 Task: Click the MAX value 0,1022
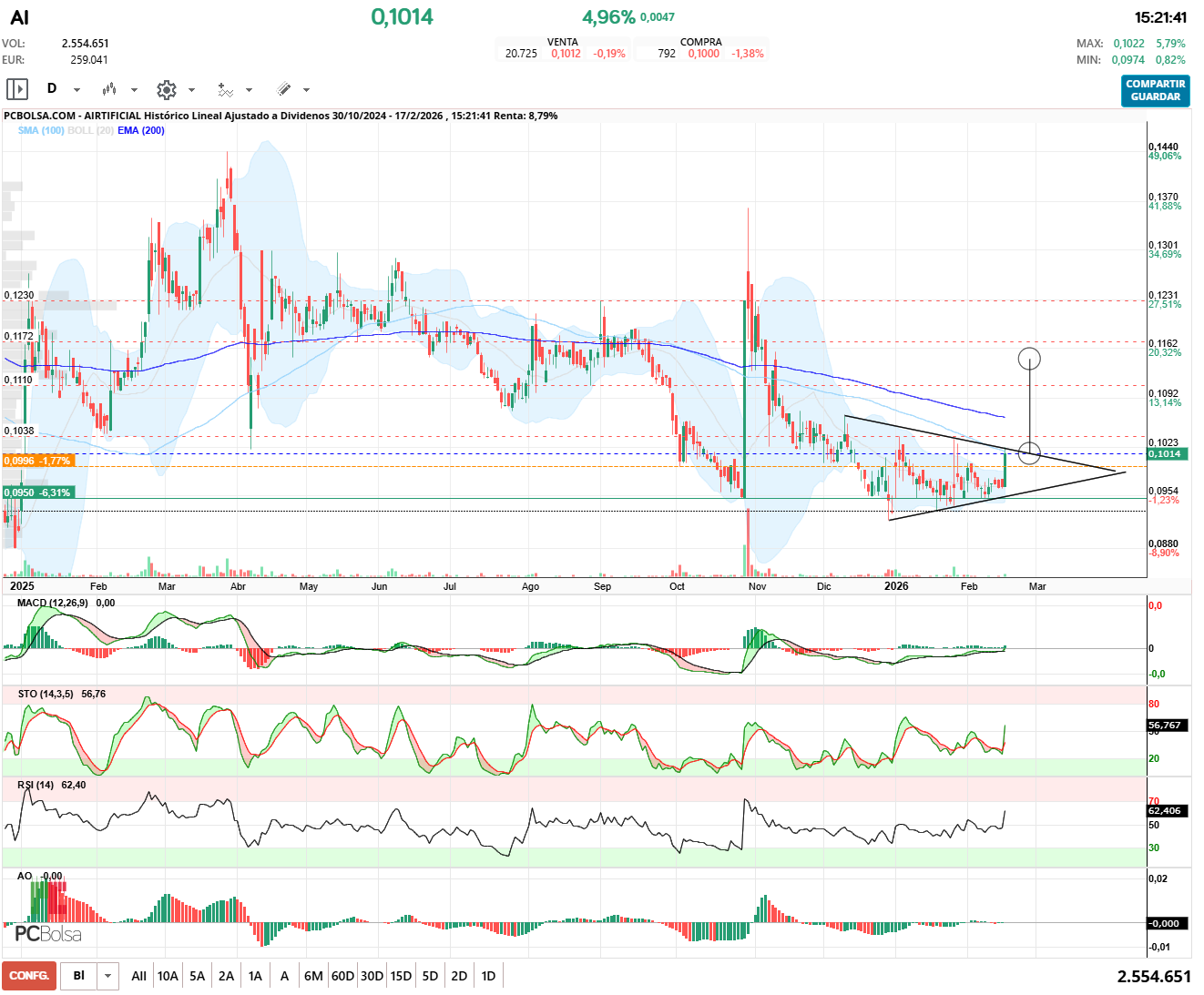click(x=1129, y=44)
